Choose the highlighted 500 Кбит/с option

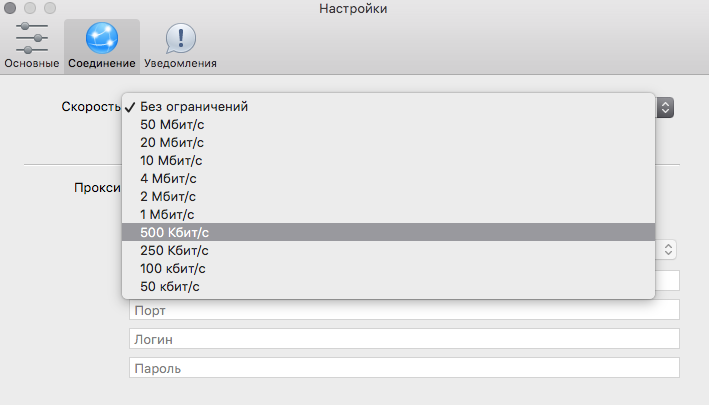point(388,232)
